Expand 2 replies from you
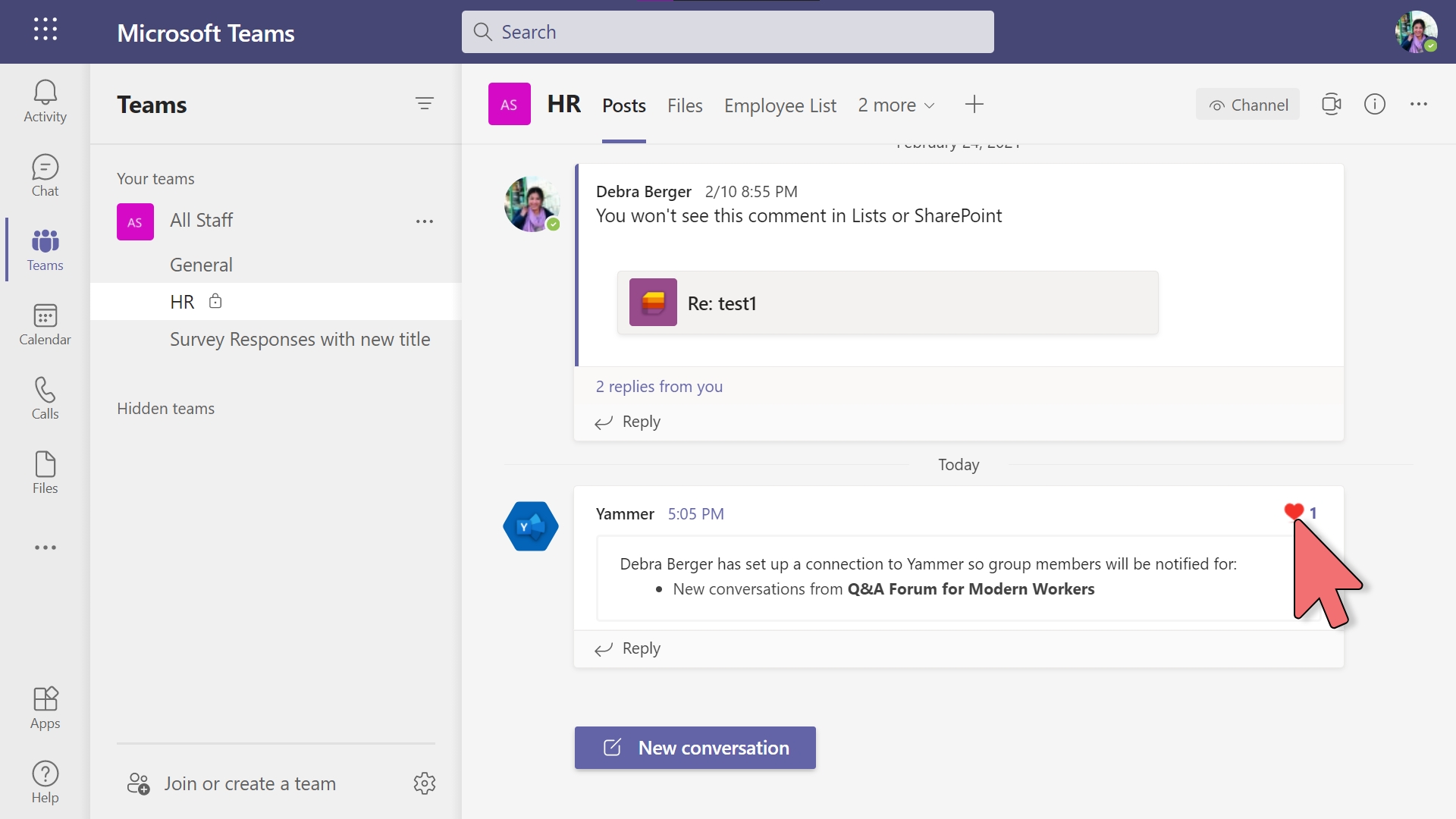Image resolution: width=1456 pixels, height=819 pixels. [x=659, y=386]
